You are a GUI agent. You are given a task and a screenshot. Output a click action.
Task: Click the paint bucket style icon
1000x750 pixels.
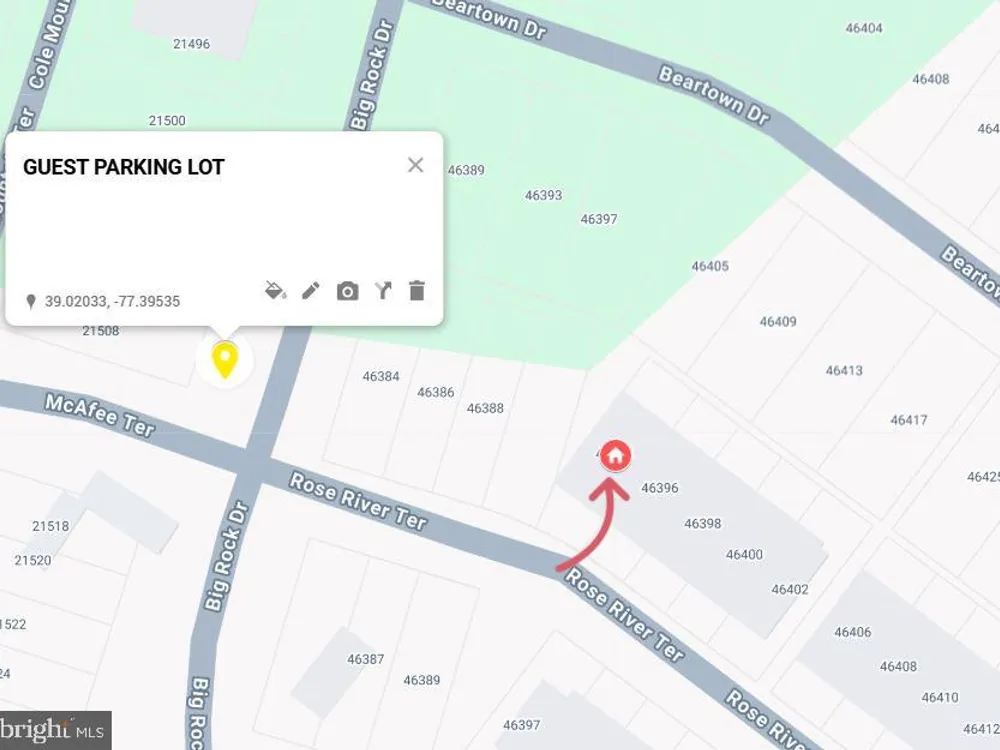pyautogui.click(x=275, y=291)
